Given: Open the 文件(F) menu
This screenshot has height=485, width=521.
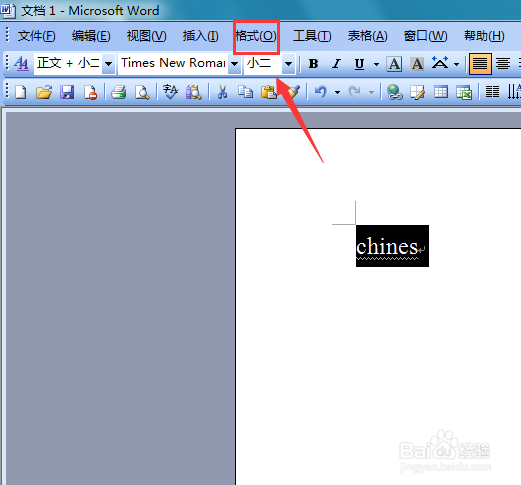Looking at the screenshot, I should point(36,36).
